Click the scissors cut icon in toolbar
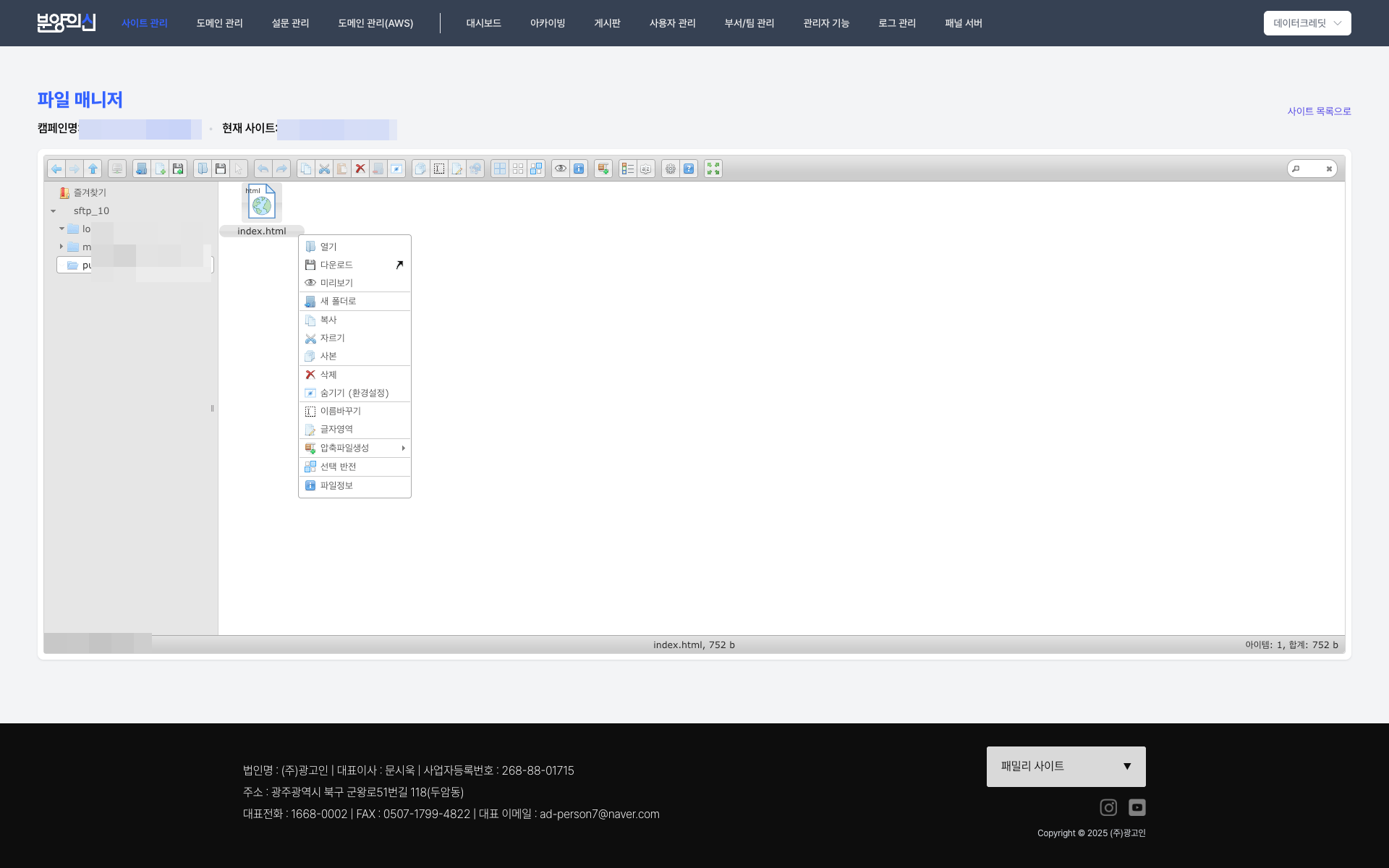 (x=324, y=169)
